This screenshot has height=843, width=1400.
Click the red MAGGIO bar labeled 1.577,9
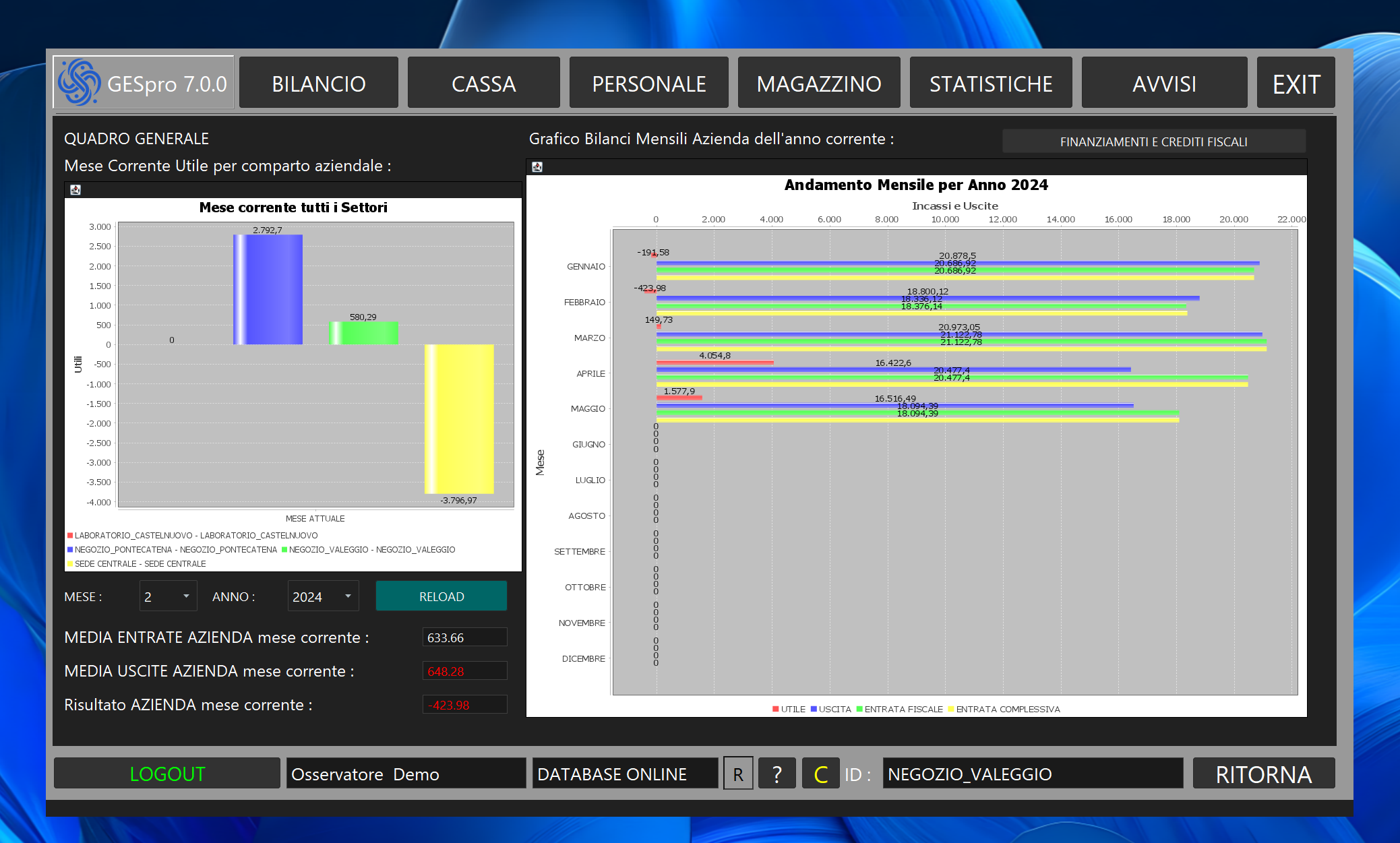(679, 398)
